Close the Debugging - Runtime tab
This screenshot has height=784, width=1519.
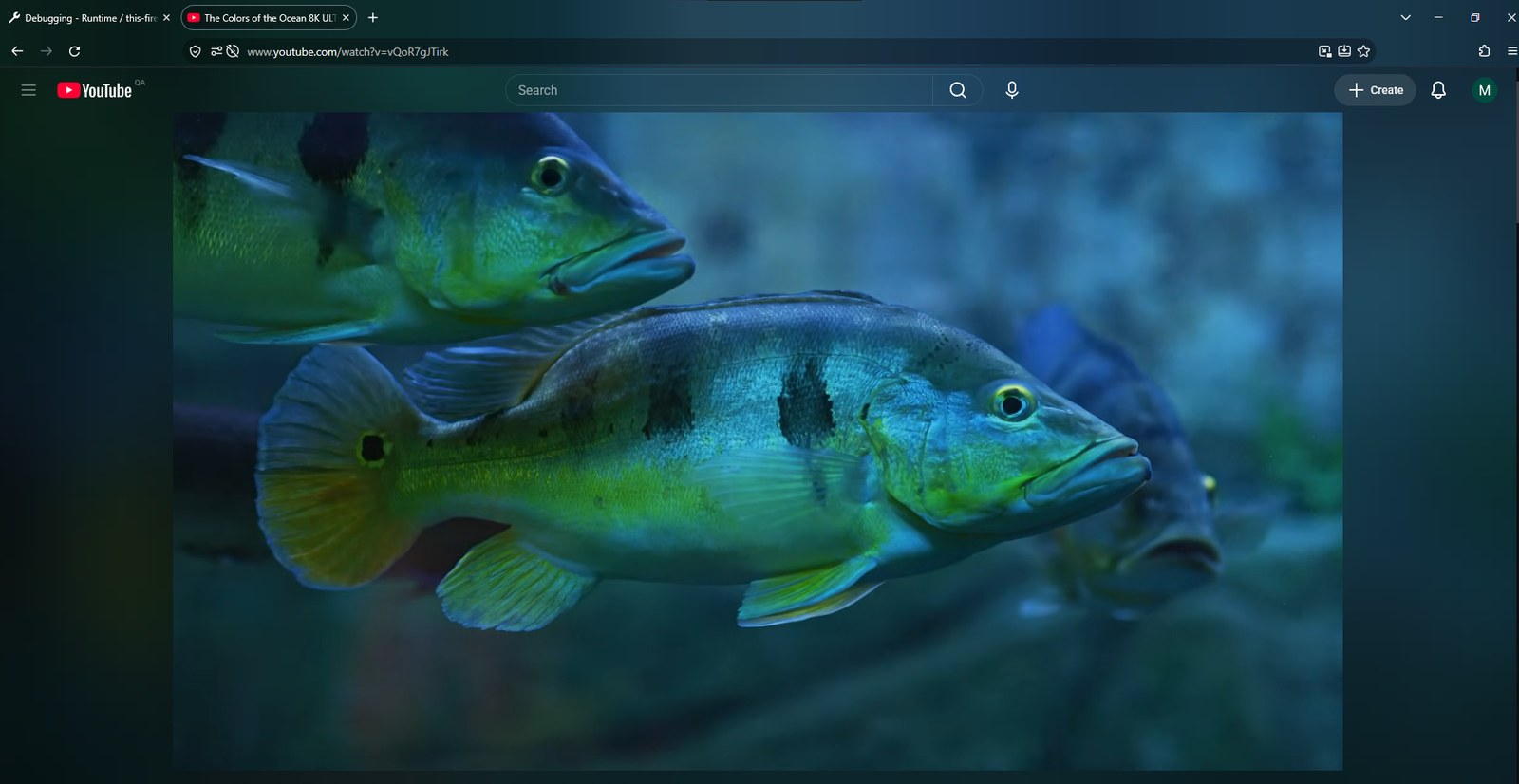166,18
